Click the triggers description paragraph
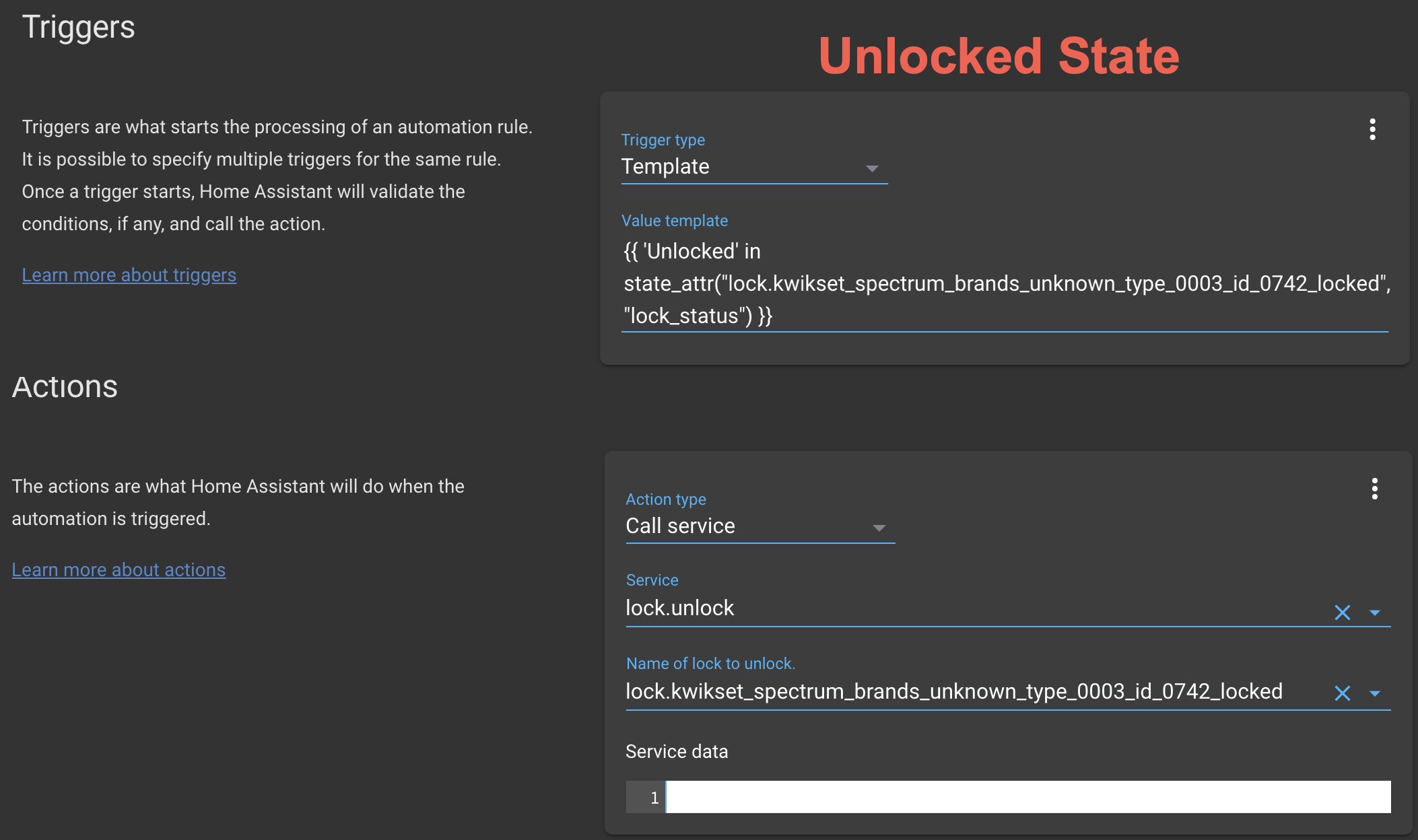 click(x=277, y=175)
